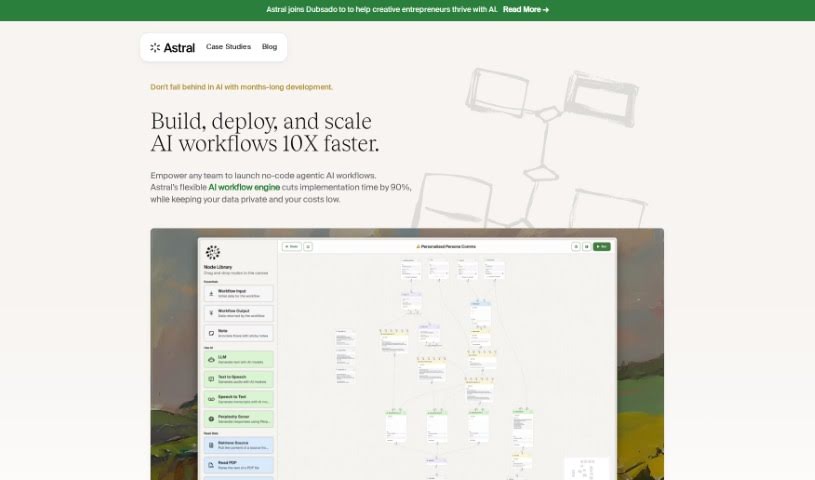This screenshot has width=815, height=480.
Task: Select the Perplexity Sonar node icon
Action: click(211, 419)
